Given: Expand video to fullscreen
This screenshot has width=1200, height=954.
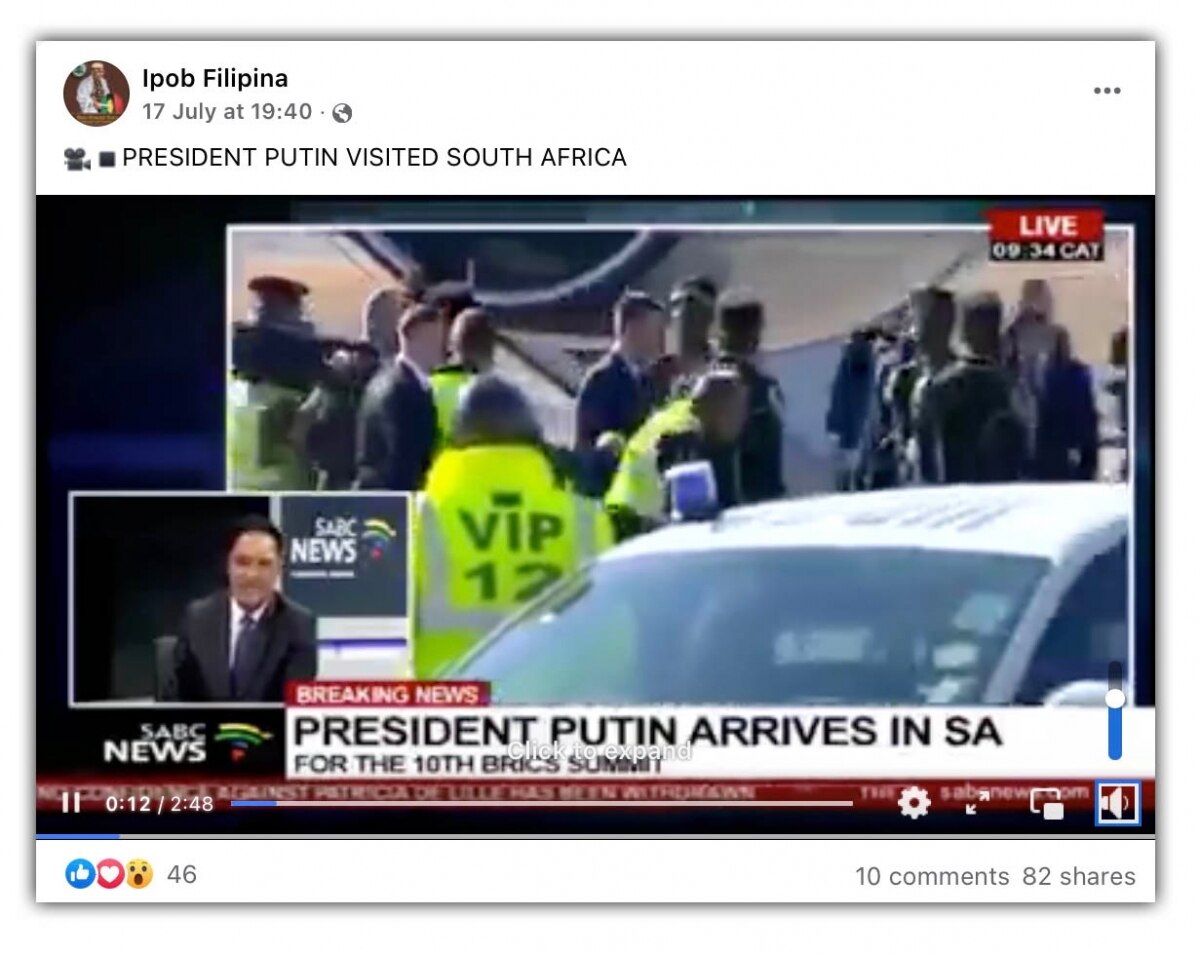Looking at the screenshot, I should tap(977, 802).
